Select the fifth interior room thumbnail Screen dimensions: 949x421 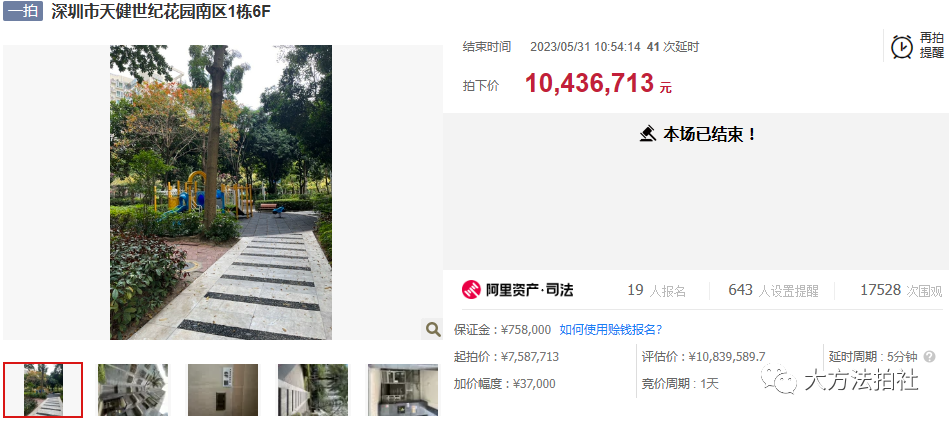(403, 390)
